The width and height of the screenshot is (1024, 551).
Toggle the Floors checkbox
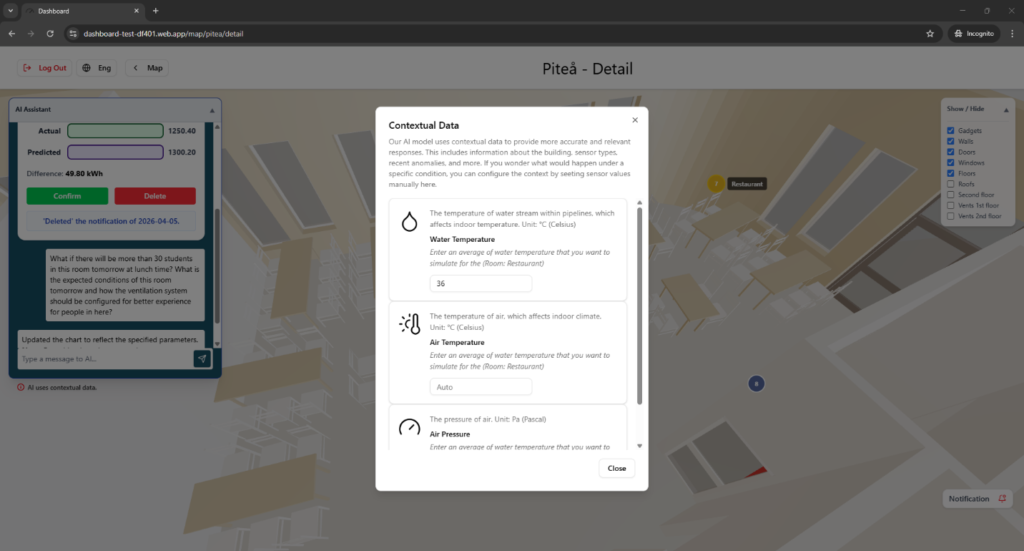click(950, 173)
